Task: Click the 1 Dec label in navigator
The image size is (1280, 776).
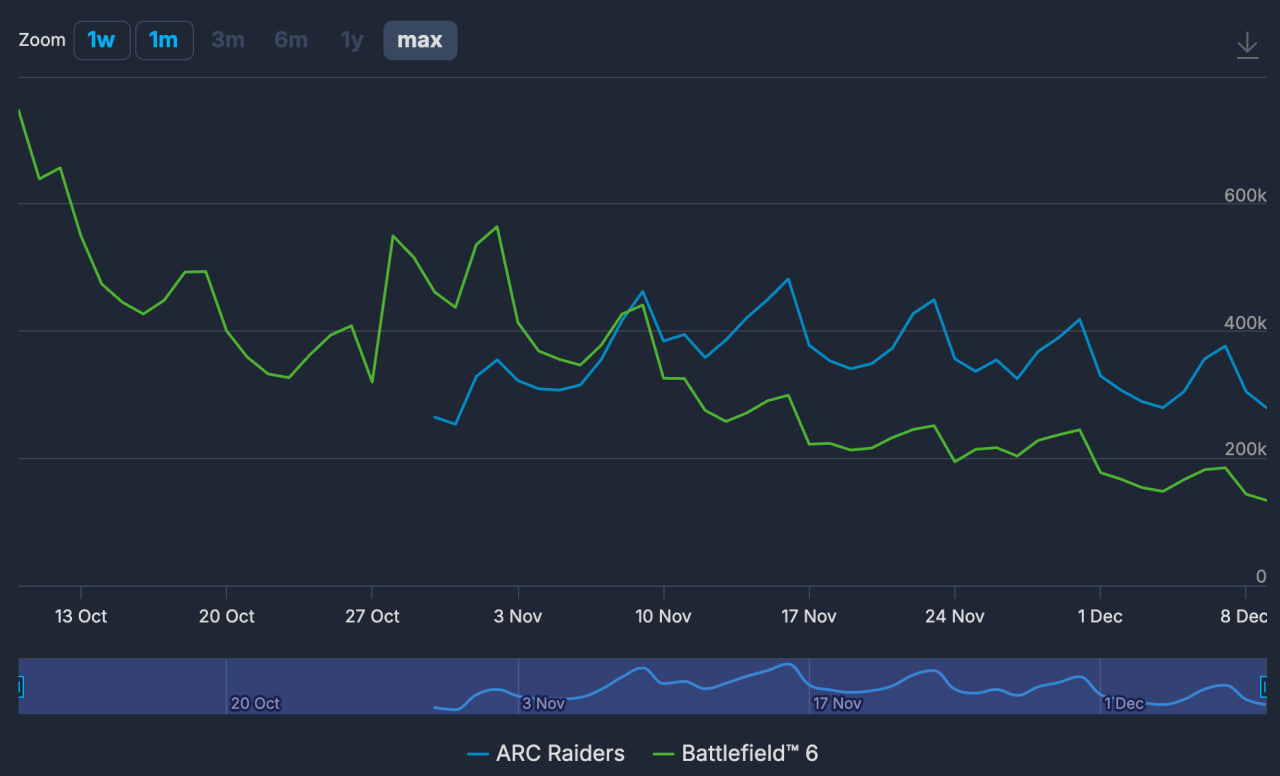Action: click(1124, 703)
